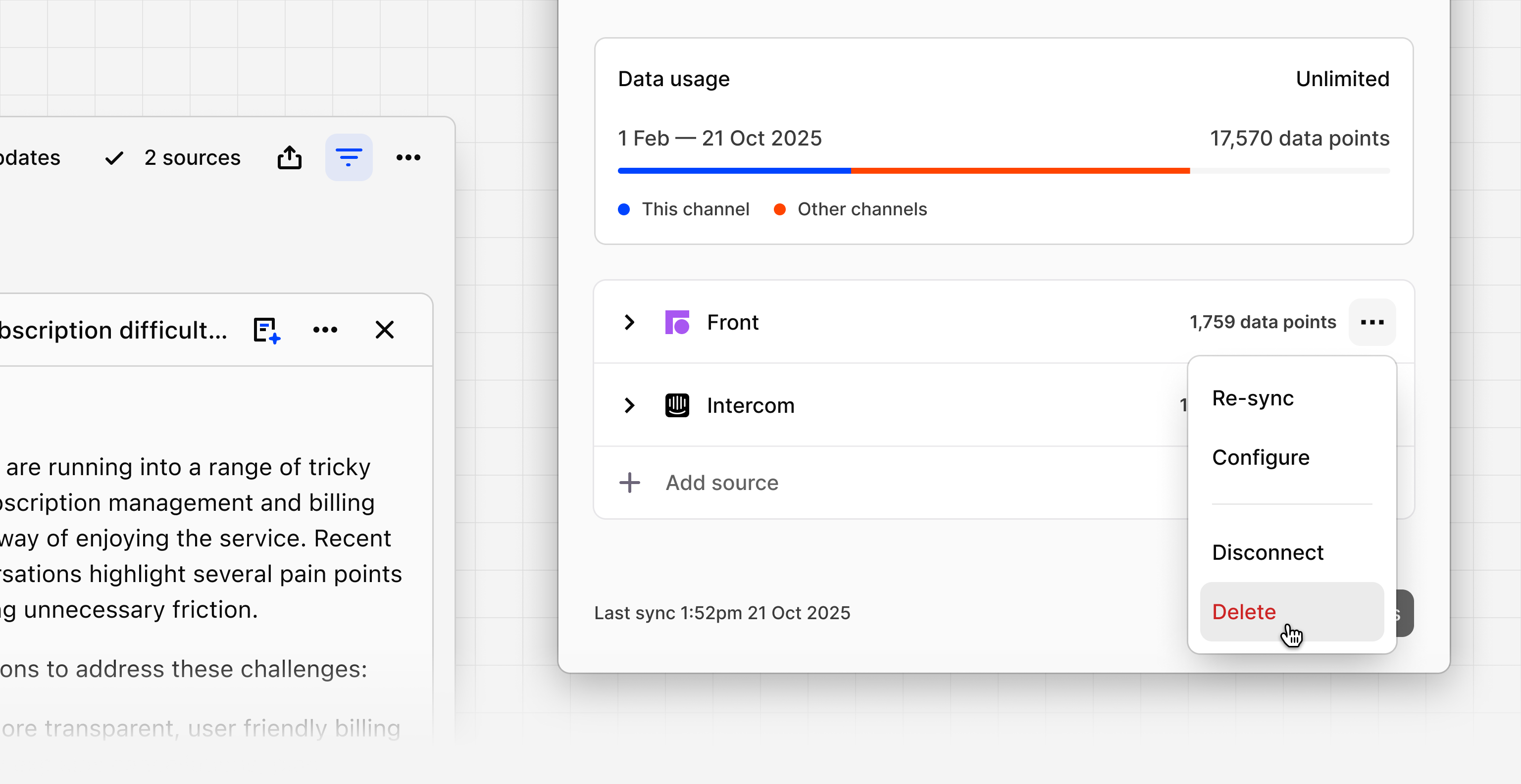Viewport: 1521px width, 784px height.
Task: Click the Intercom app icon
Action: tap(677, 405)
